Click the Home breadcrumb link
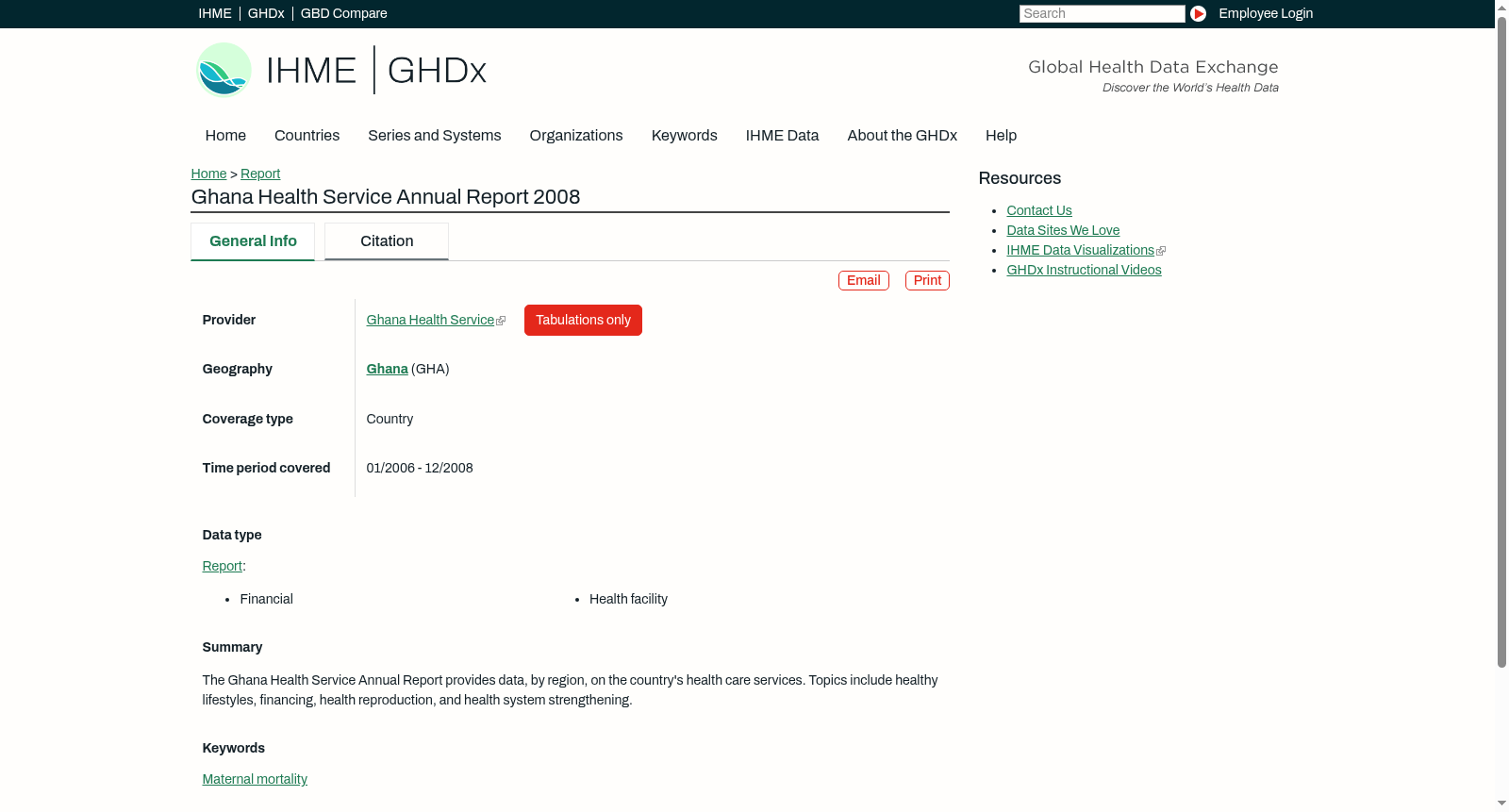Screen dimensions: 1509x812 coord(208,174)
